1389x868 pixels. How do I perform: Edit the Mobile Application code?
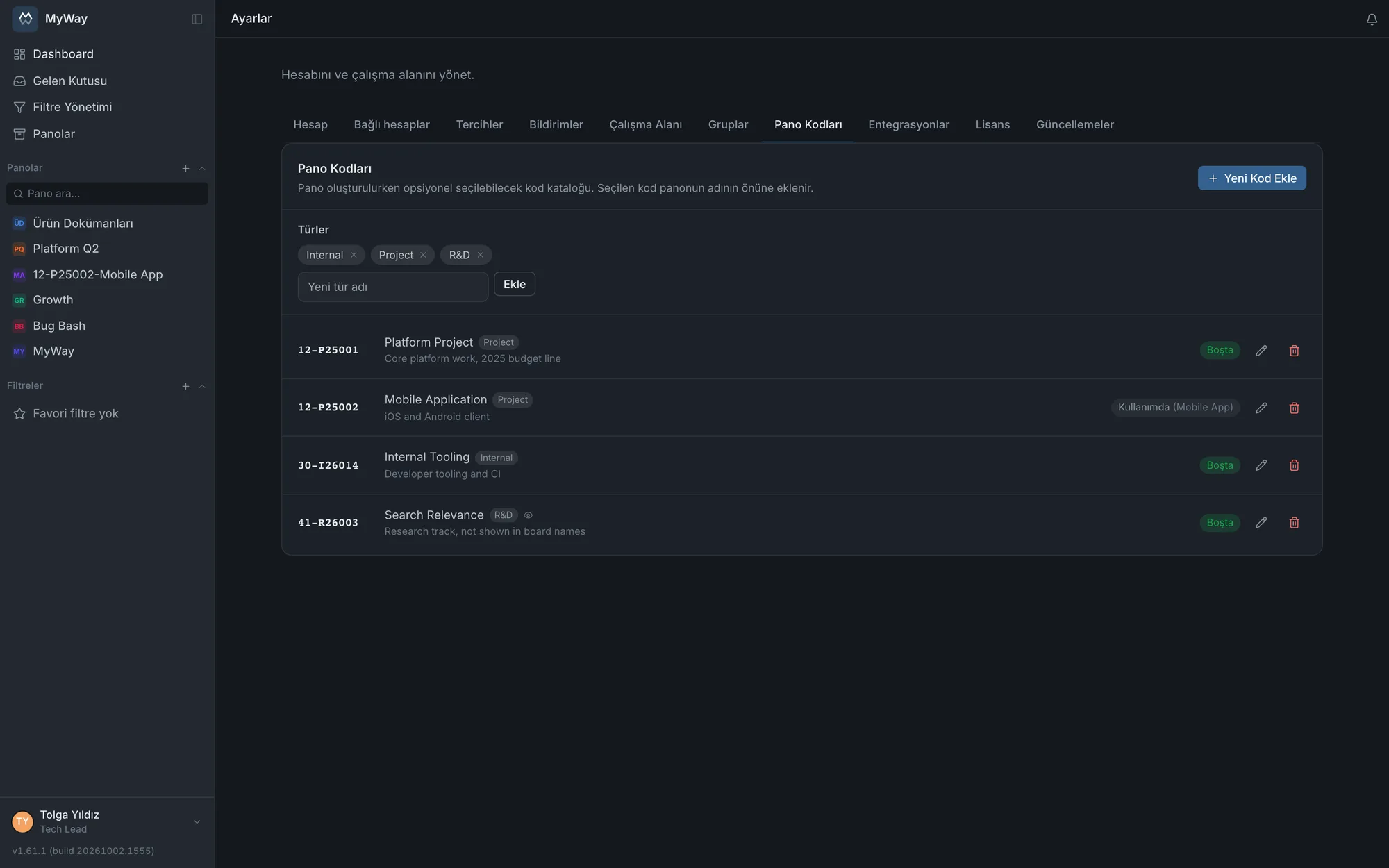[x=1261, y=408]
